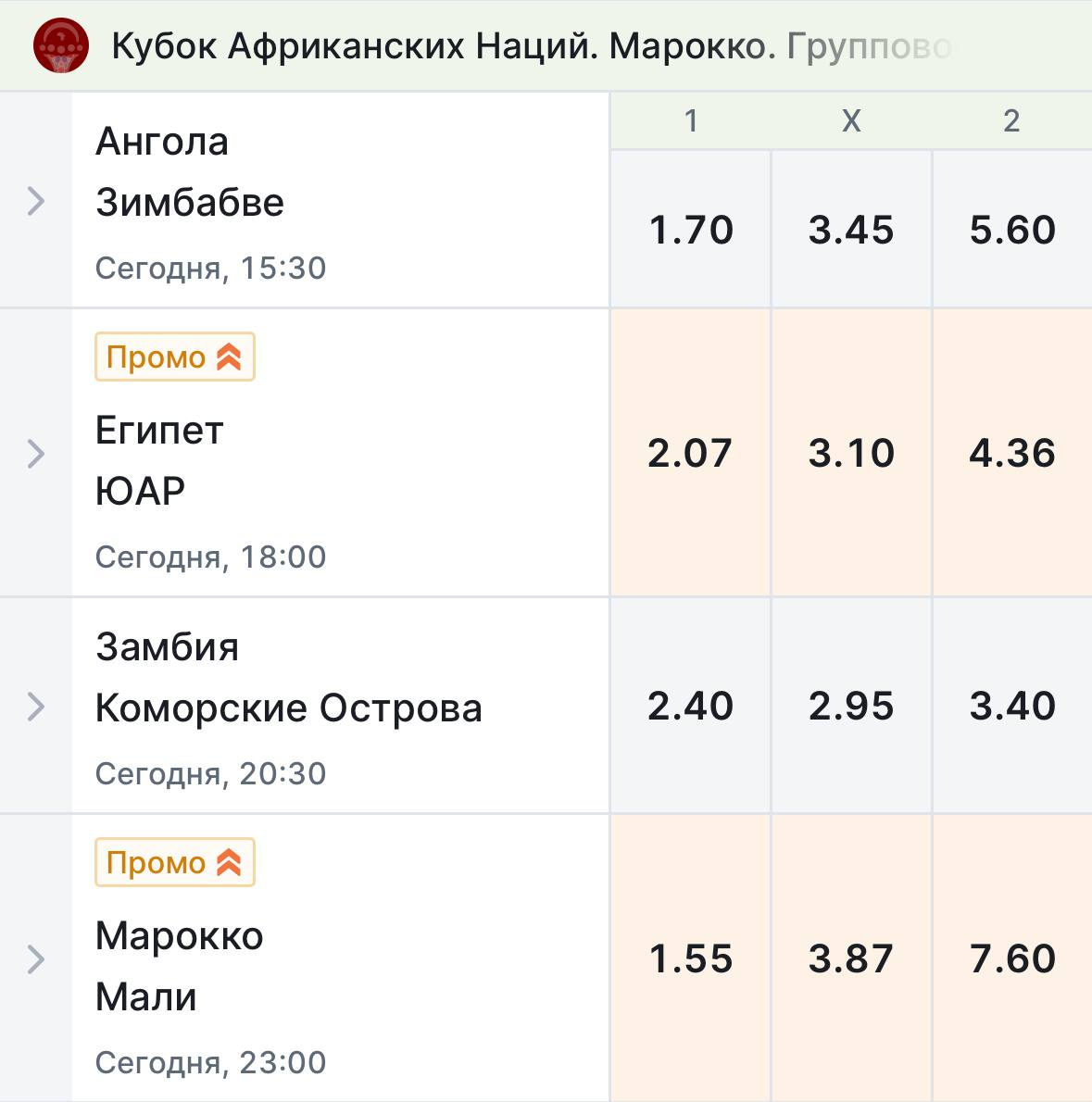The image size is (1092, 1102).
Task: Expand the Ангола – Зимбабве match chevron
Action: (x=36, y=201)
